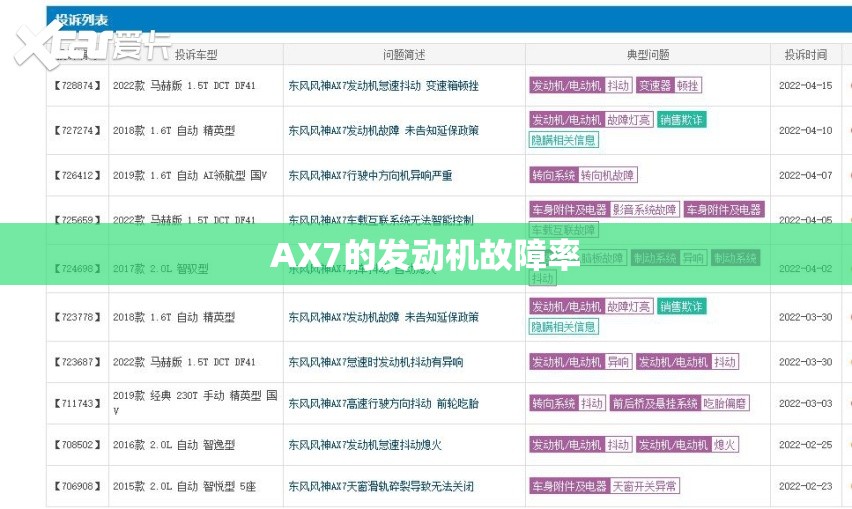
Task: Select complaint ID 【706908】
Action: click(78, 486)
